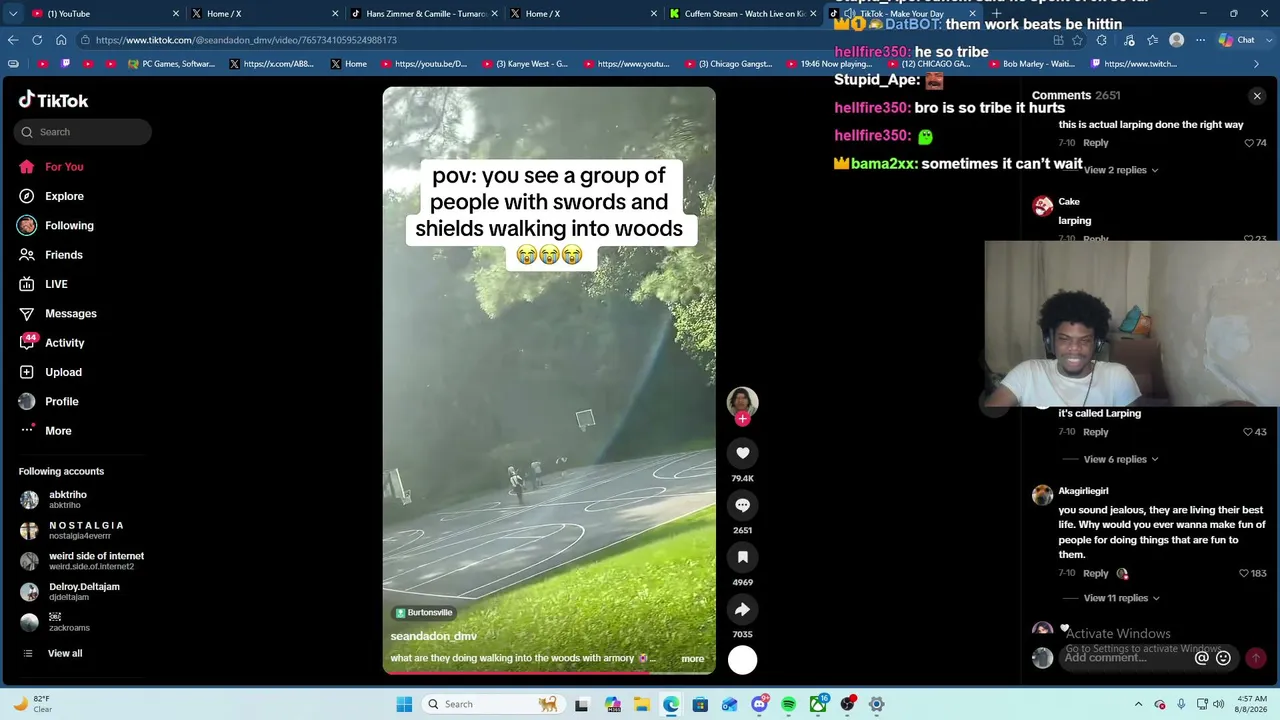Open the Following feed
1280x720 pixels.
coord(69,226)
